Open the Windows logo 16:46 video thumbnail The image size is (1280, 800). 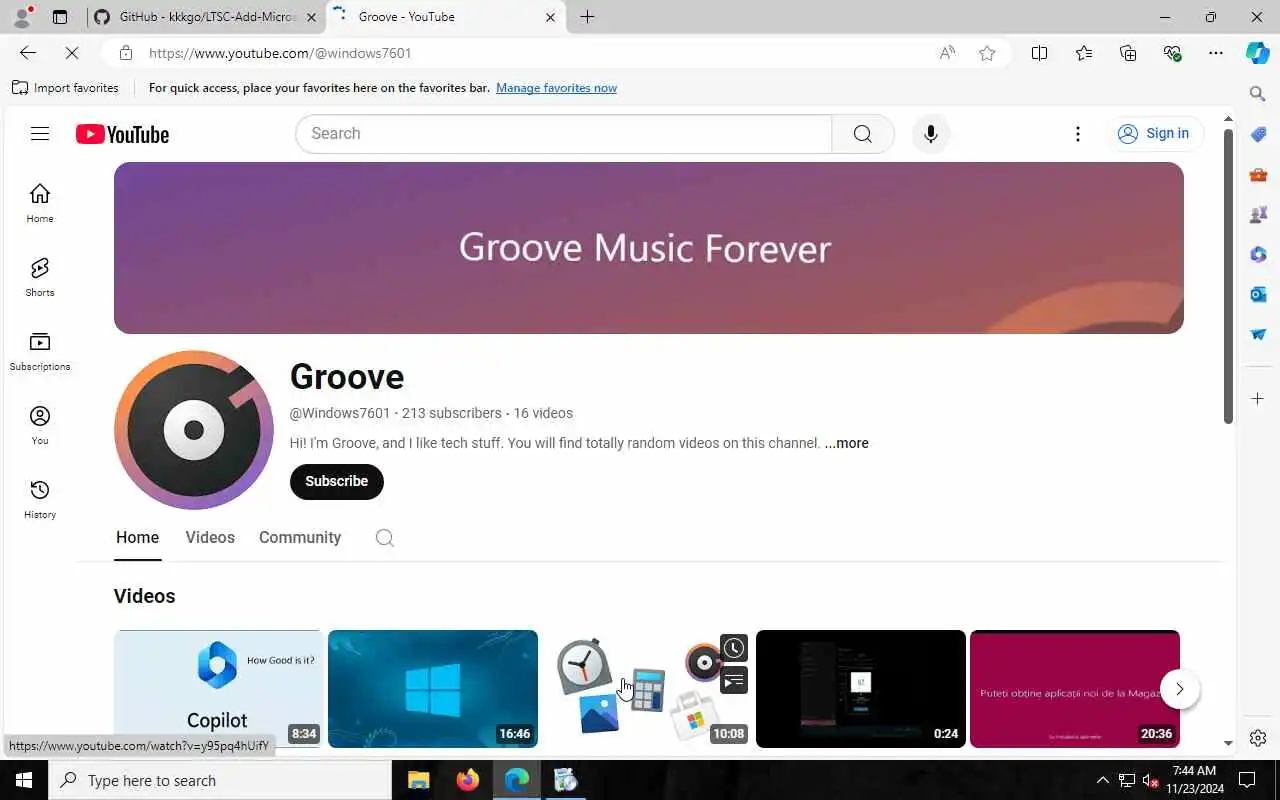pos(433,689)
